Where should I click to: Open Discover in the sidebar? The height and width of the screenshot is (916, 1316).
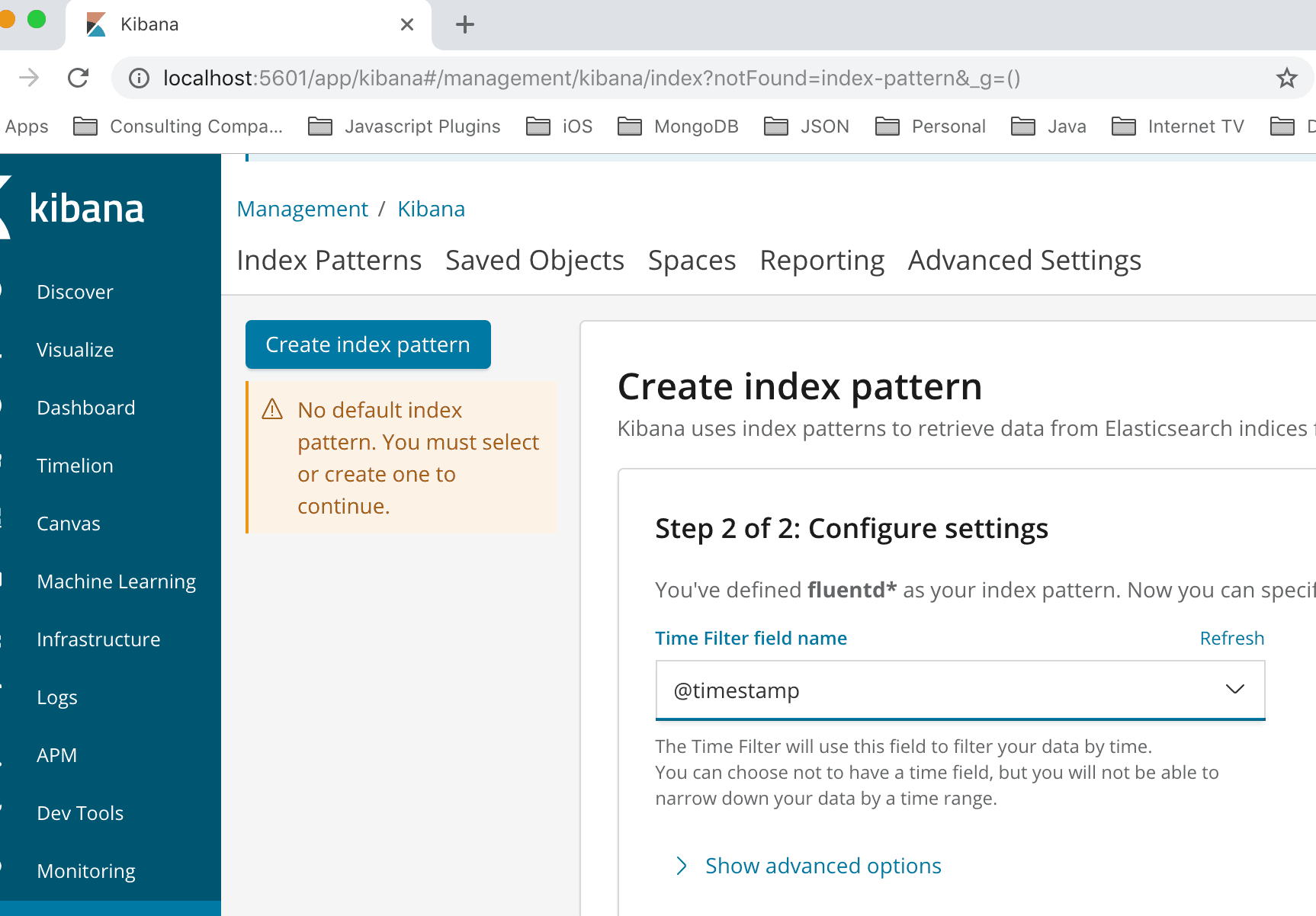pos(75,292)
